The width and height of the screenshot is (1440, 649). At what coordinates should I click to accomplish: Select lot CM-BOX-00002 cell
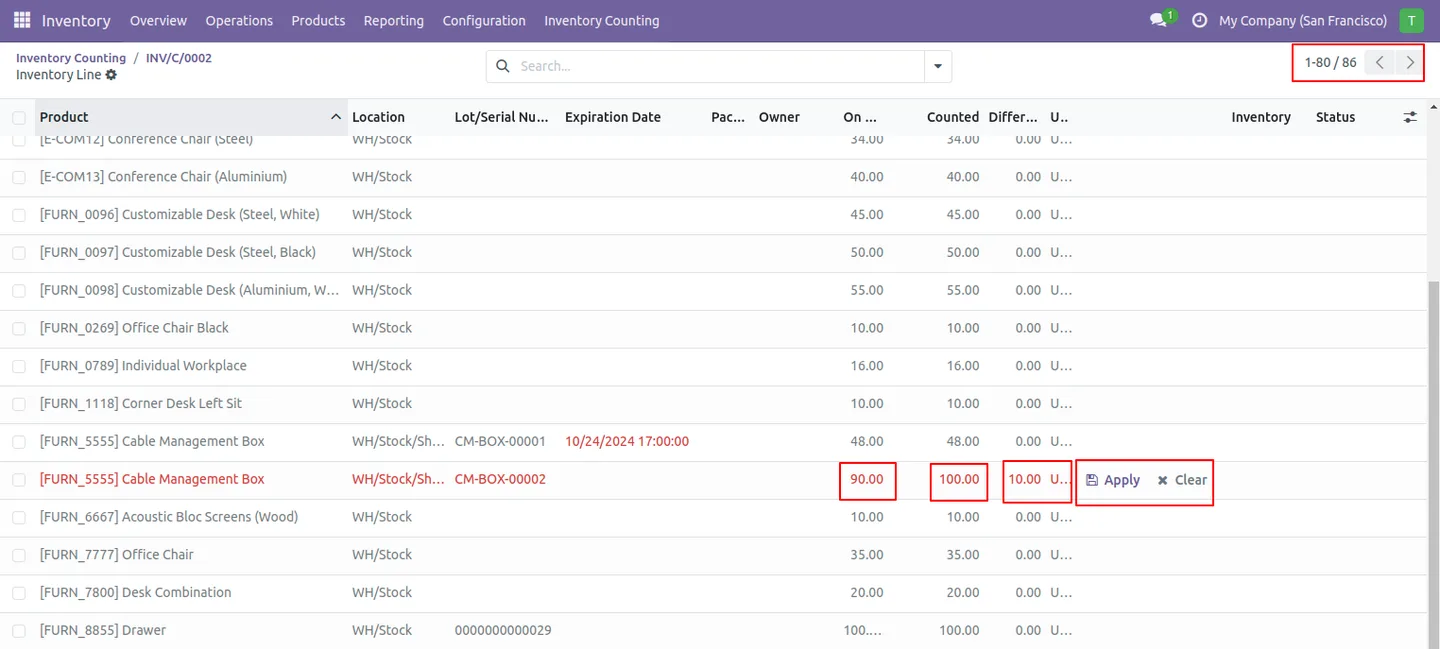tap(500, 479)
